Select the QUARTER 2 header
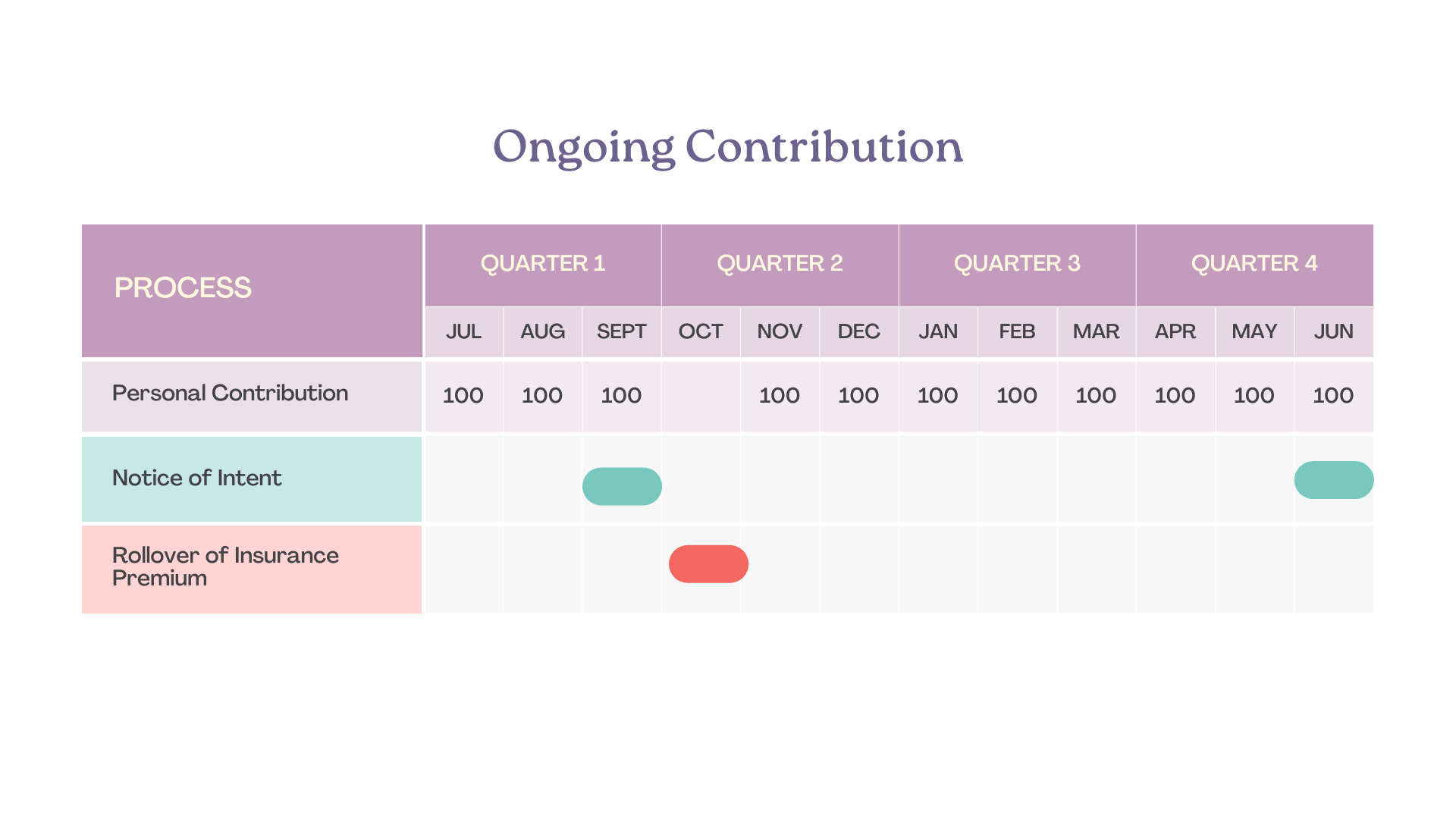Screen dimensions: 1456x819 (x=780, y=265)
